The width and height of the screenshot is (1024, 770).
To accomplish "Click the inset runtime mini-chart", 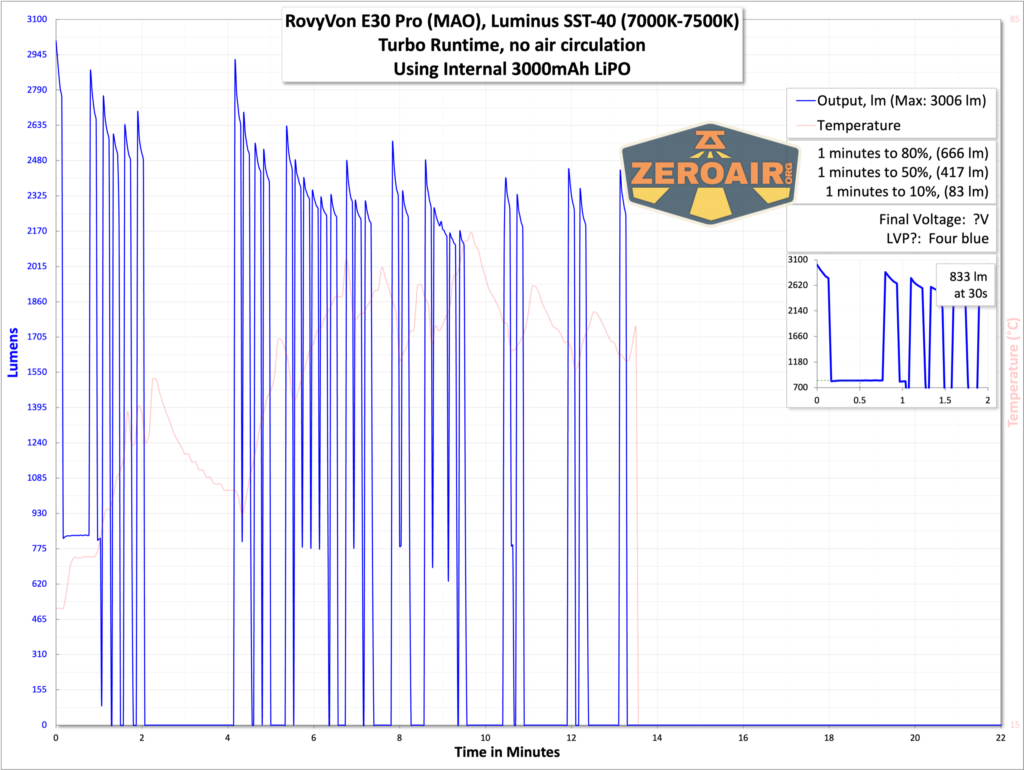I will point(890,330).
